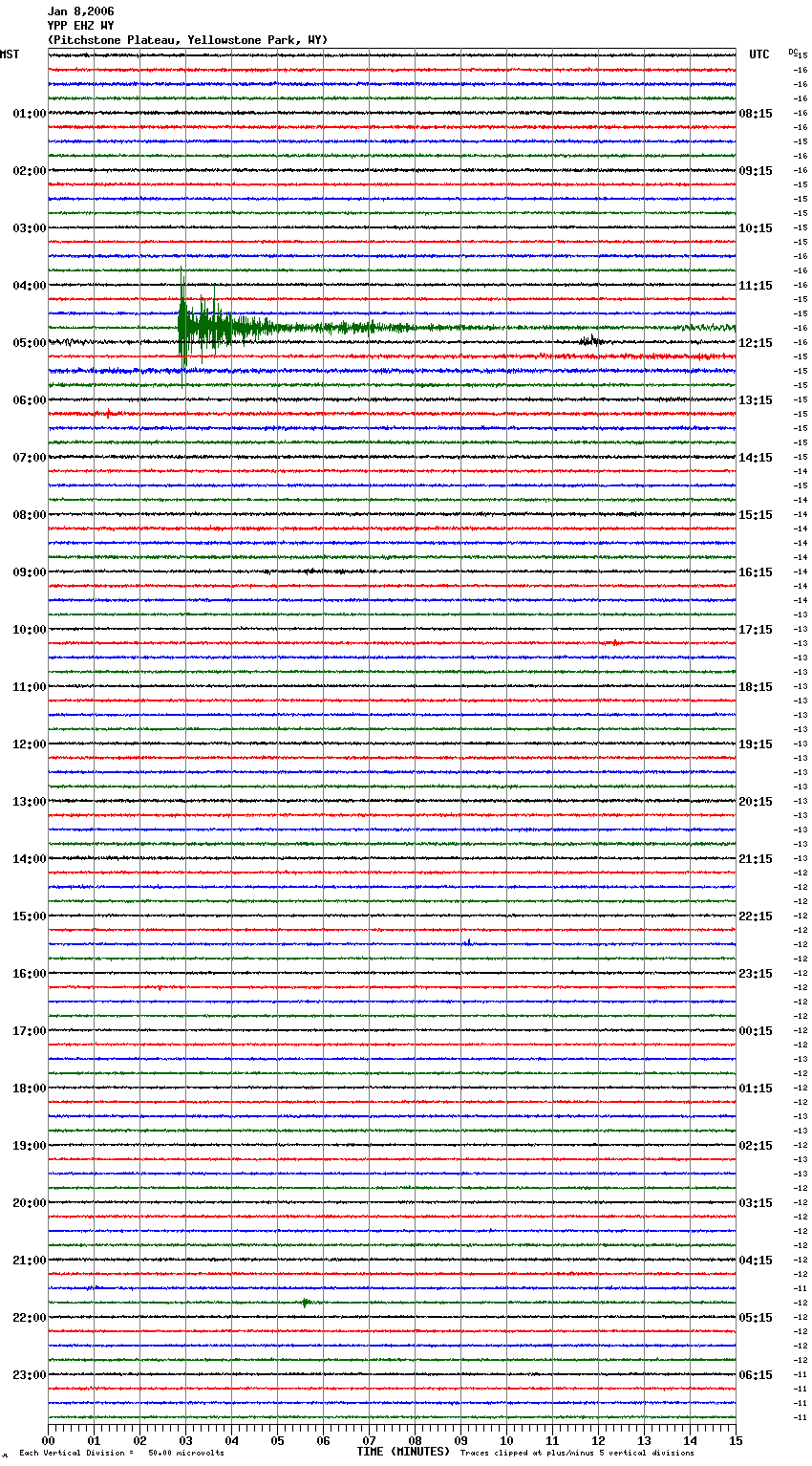Click minute axis tick label "12"
The width and height of the screenshot is (812, 1466).
[x=598, y=1440]
